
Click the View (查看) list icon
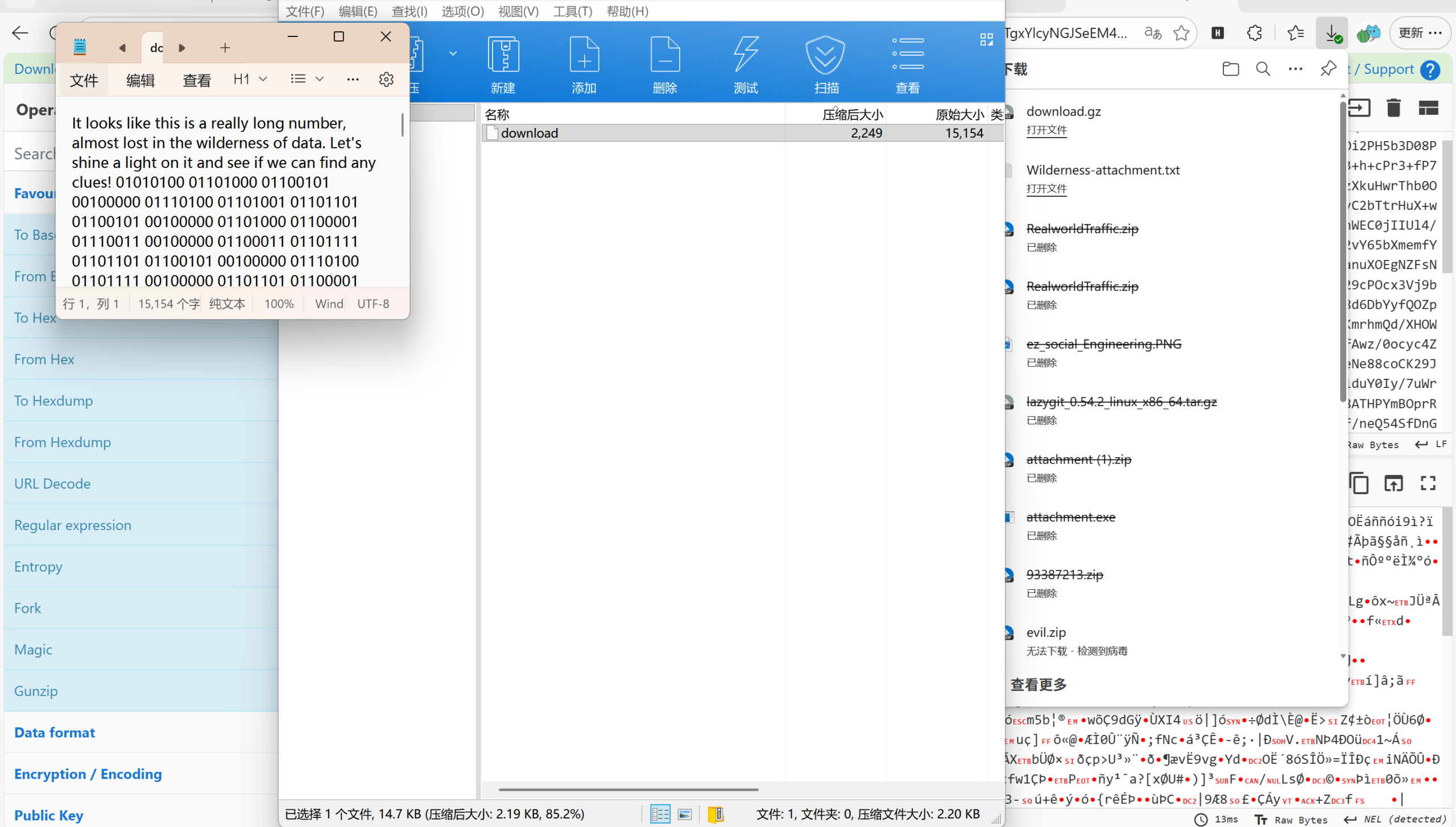(907, 55)
